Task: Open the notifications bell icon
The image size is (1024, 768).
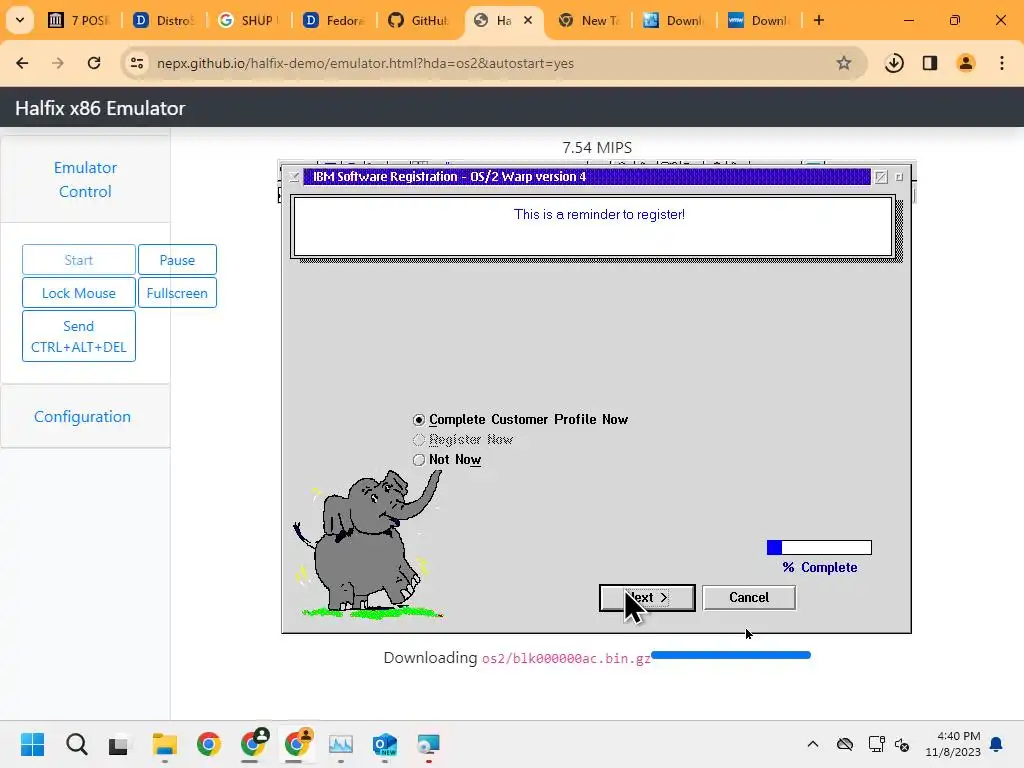Action: 997,744
